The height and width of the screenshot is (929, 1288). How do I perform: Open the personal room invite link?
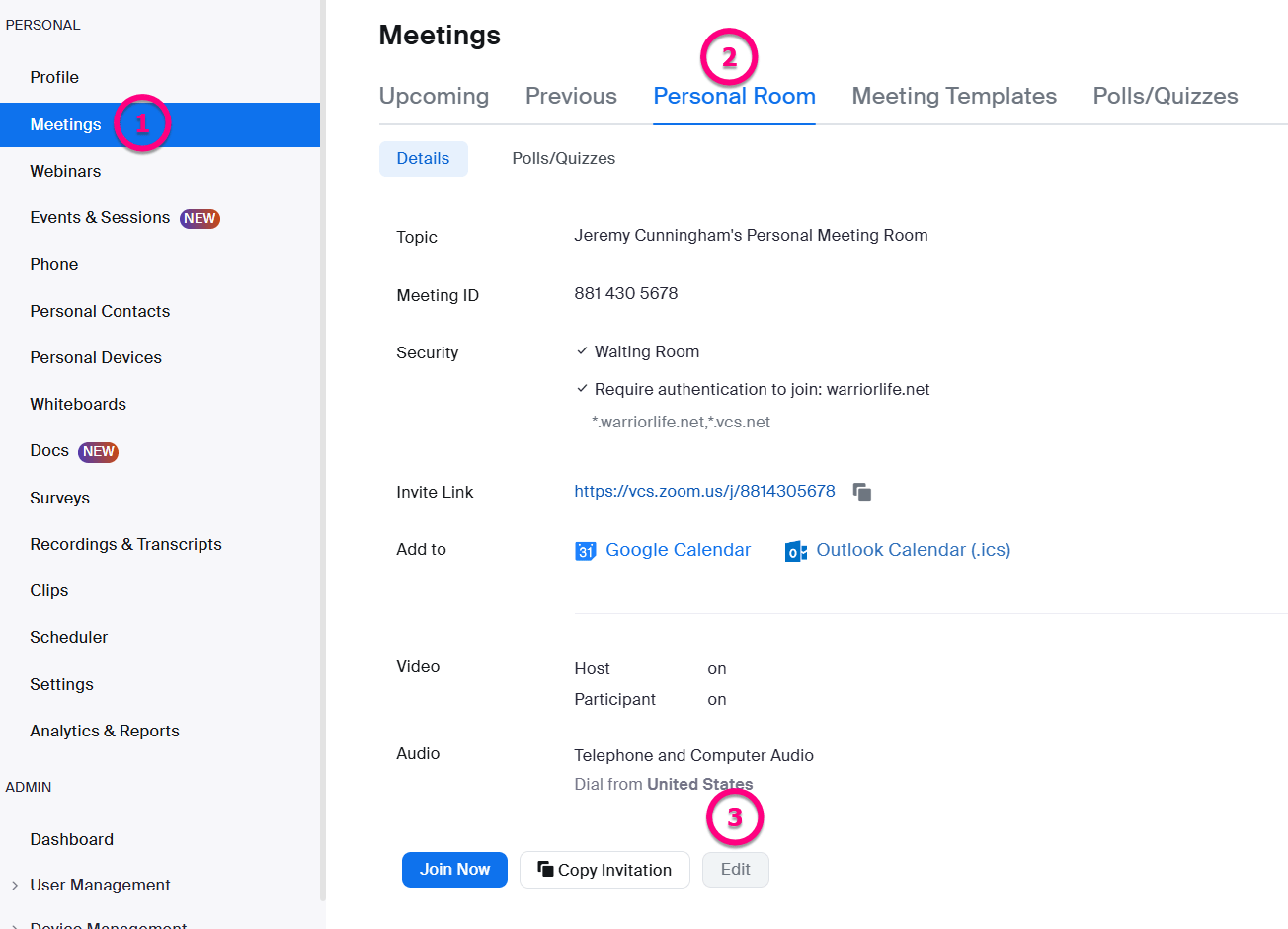tap(704, 491)
